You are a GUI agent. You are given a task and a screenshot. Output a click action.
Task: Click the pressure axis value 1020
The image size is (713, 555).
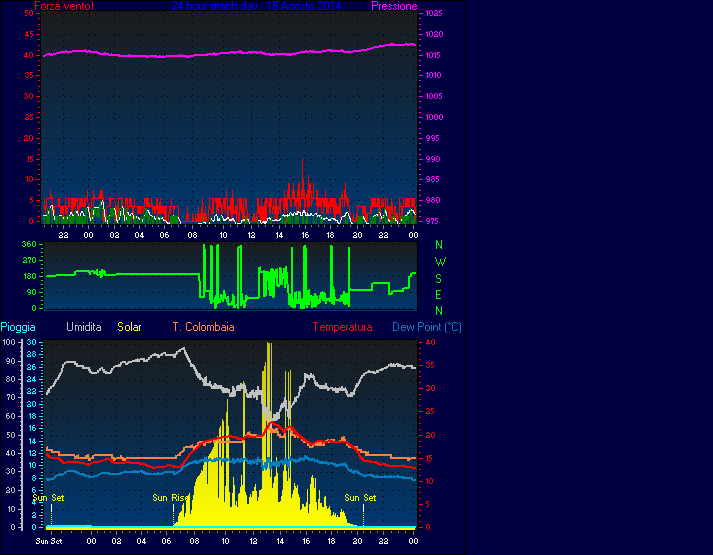[x=434, y=34]
